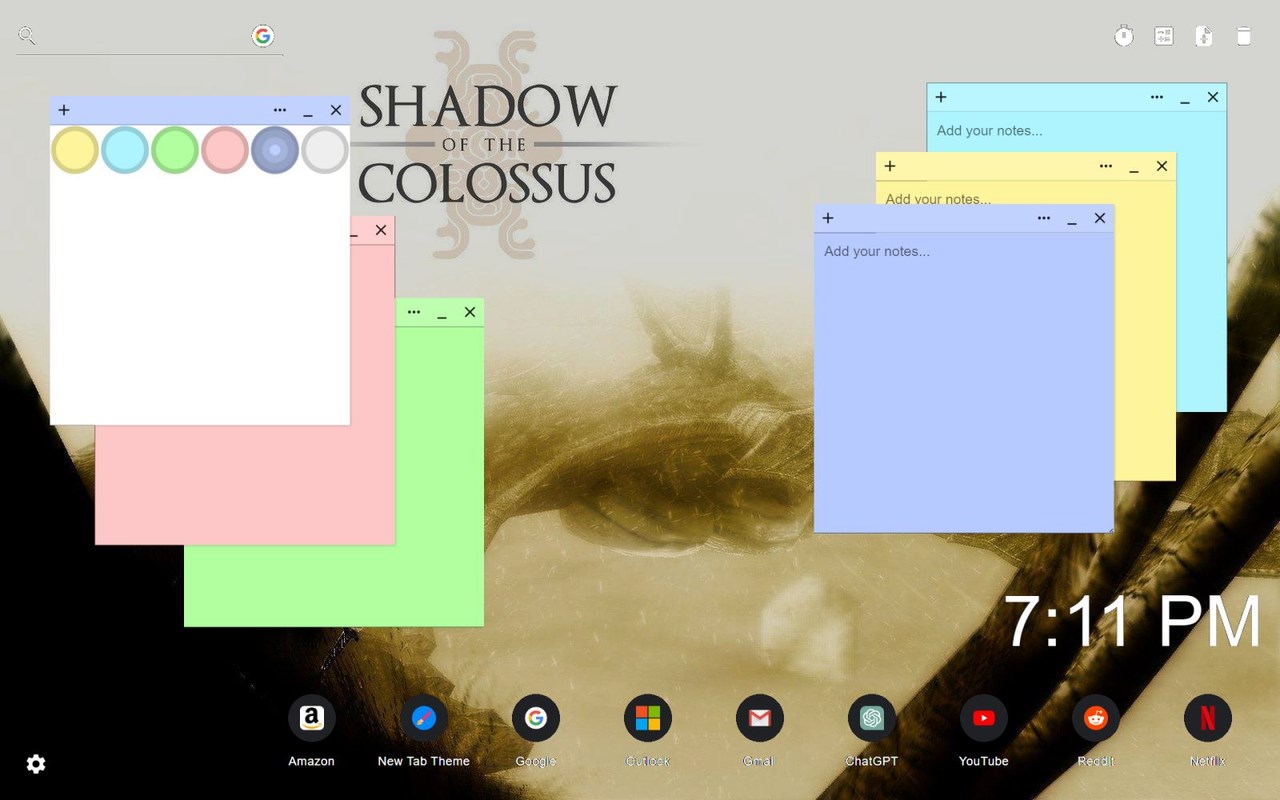Pick the yellow color circle
Screen dimensions: 1280x800
pos(75,150)
